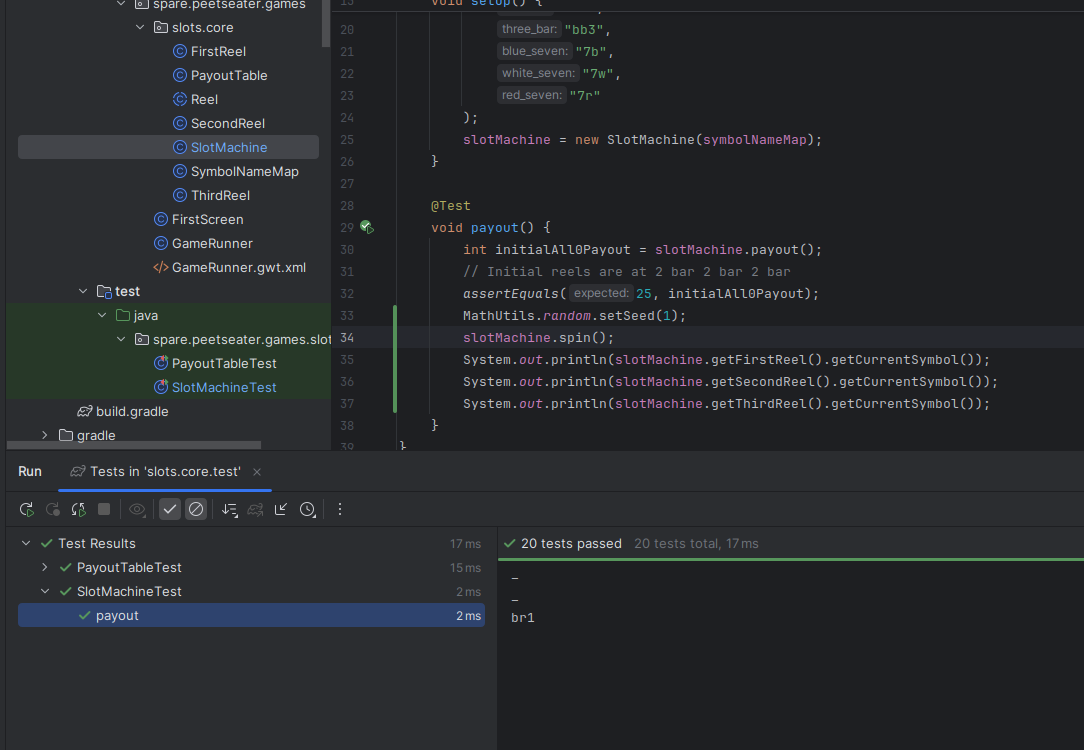Click the Rerun tests icon

pyautogui.click(x=27, y=510)
